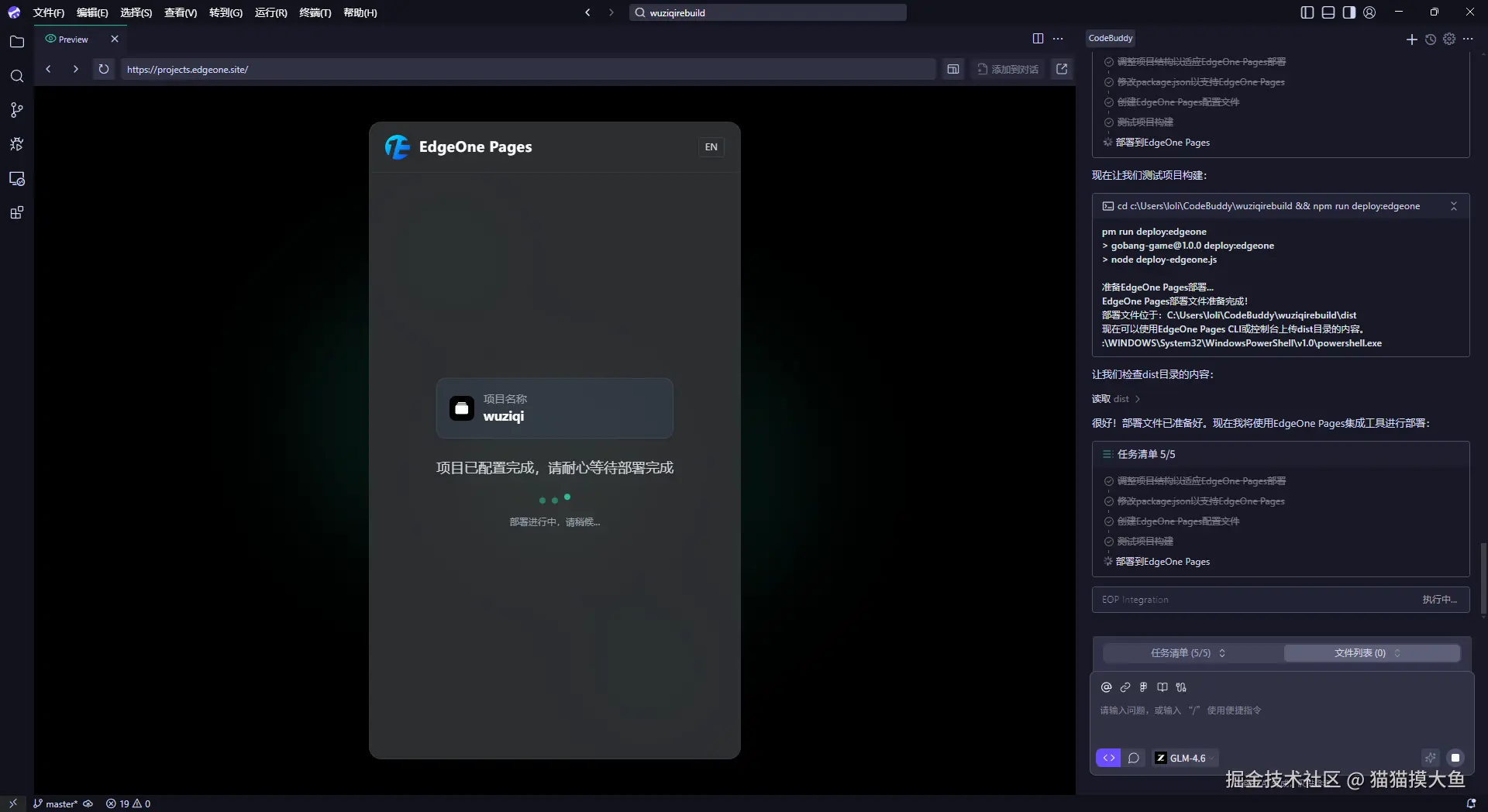This screenshot has width=1488, height=812.
Task: Open the Remote Explorer monitor icon
Action: point(16,179)
